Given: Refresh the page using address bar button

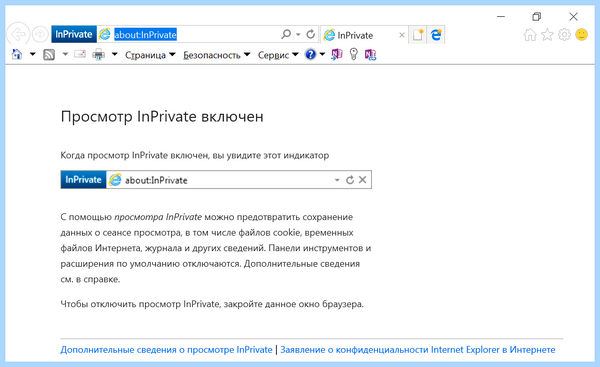Looking at the screenshot, I should pyautogui.click(x=311, y=34).
